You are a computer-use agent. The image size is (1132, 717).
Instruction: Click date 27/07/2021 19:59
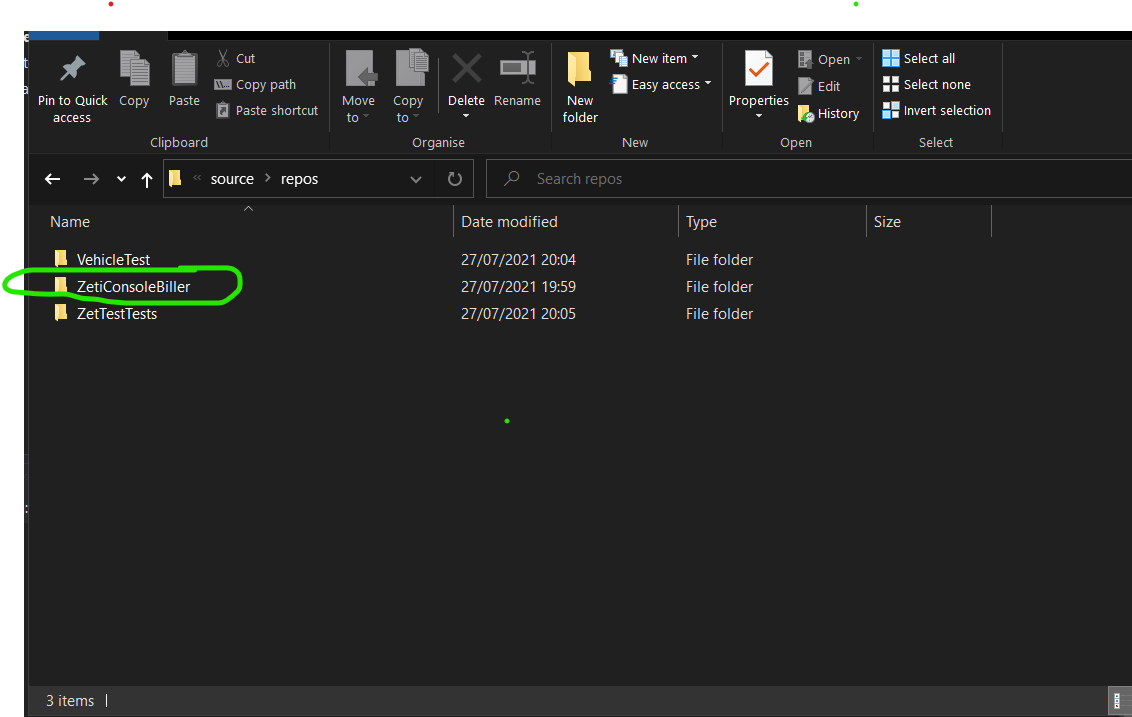(x=518, y=287)
